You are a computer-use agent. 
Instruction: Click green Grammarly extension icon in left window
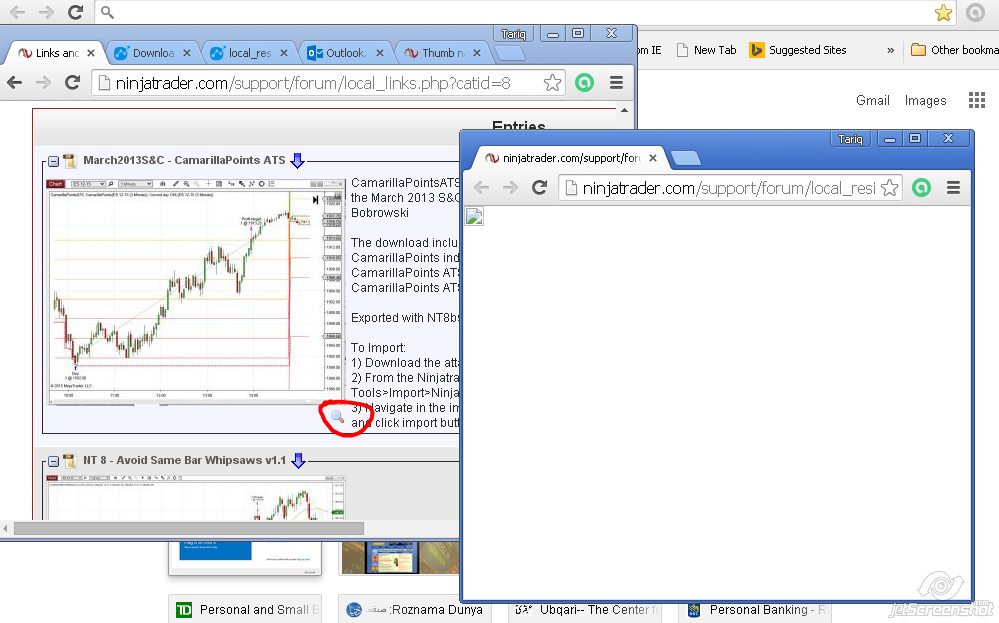pos(584,83)
